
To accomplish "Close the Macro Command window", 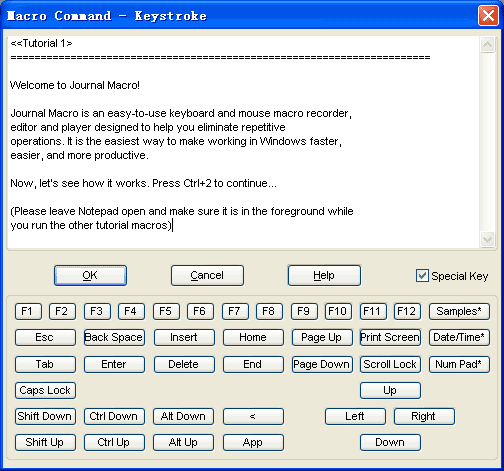I will click(488, 15).
